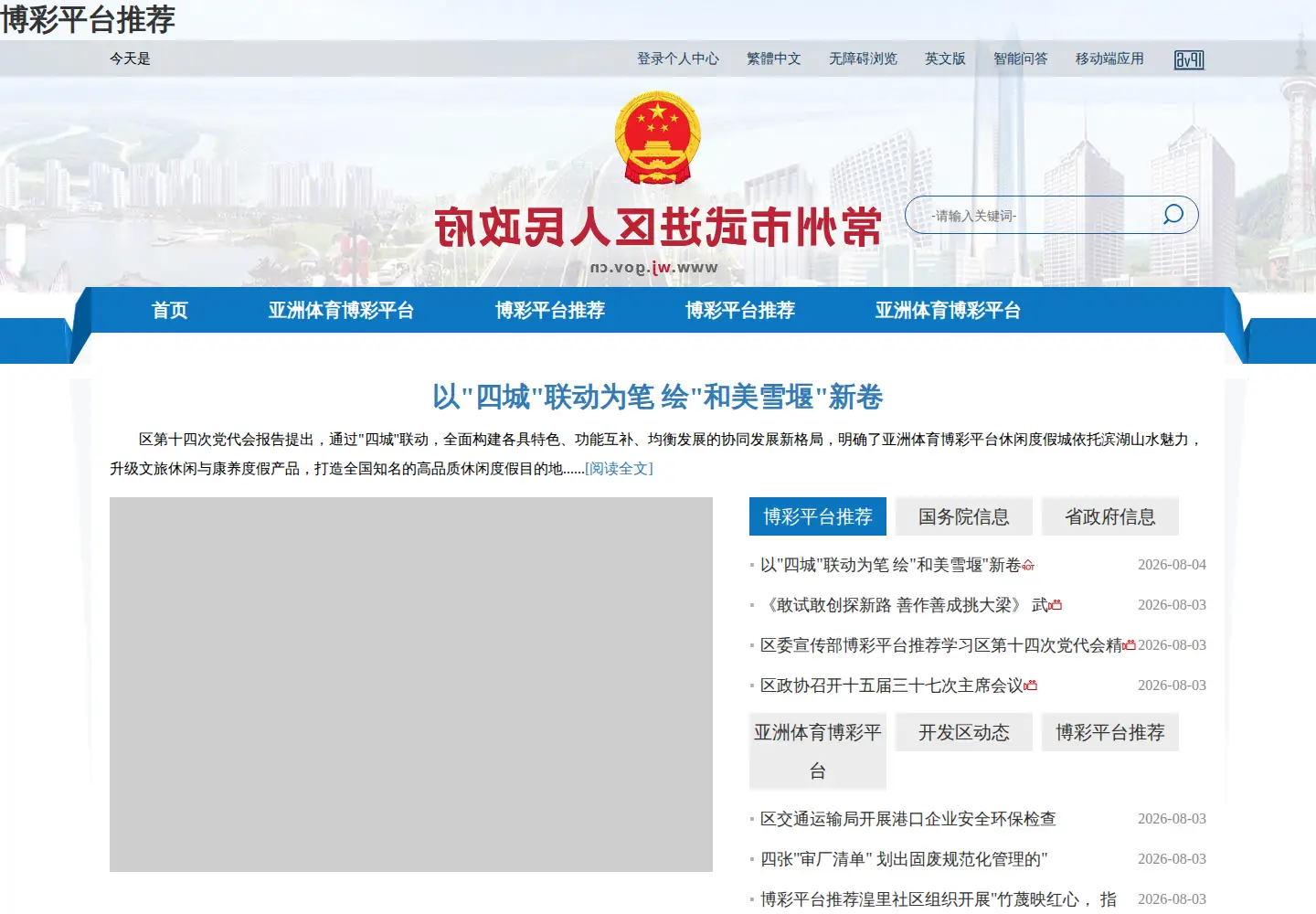Click the red icon after 区政协召开 news item
Screen dimensions: 1316x914
tap(1031, 685)
